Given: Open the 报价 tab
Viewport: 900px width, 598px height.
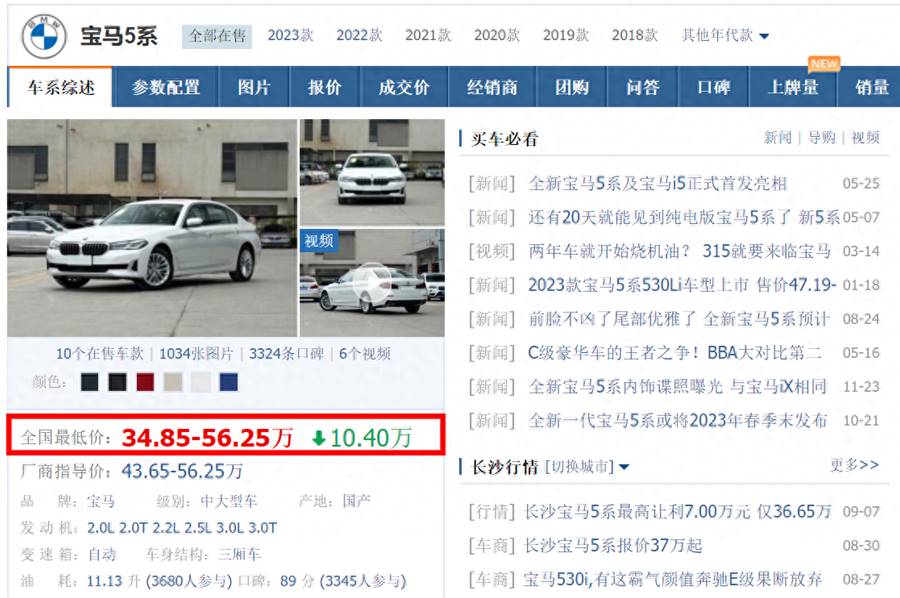Looking at the screenshot, I should 325,87.
